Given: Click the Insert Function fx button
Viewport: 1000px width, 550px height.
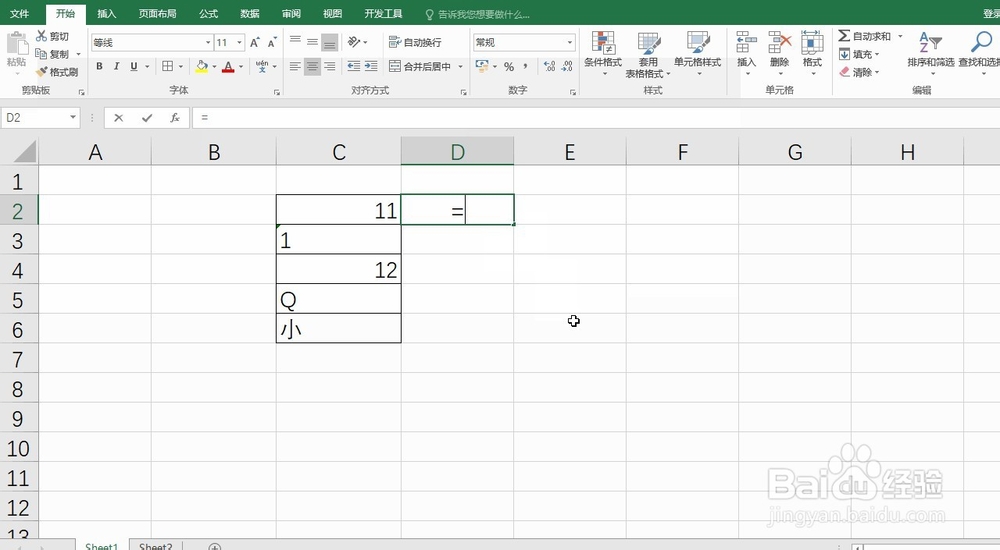Looking at the screenshot, I should 175,117.
